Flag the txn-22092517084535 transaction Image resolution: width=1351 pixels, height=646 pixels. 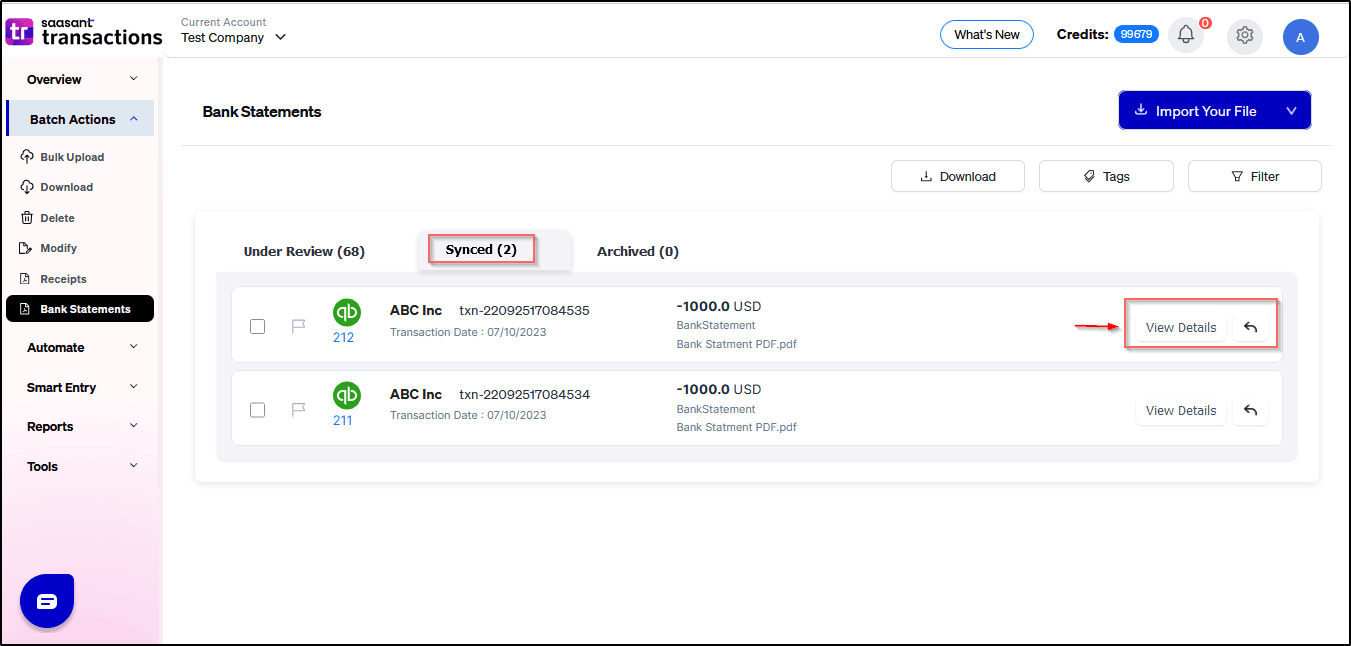[298, 326]
